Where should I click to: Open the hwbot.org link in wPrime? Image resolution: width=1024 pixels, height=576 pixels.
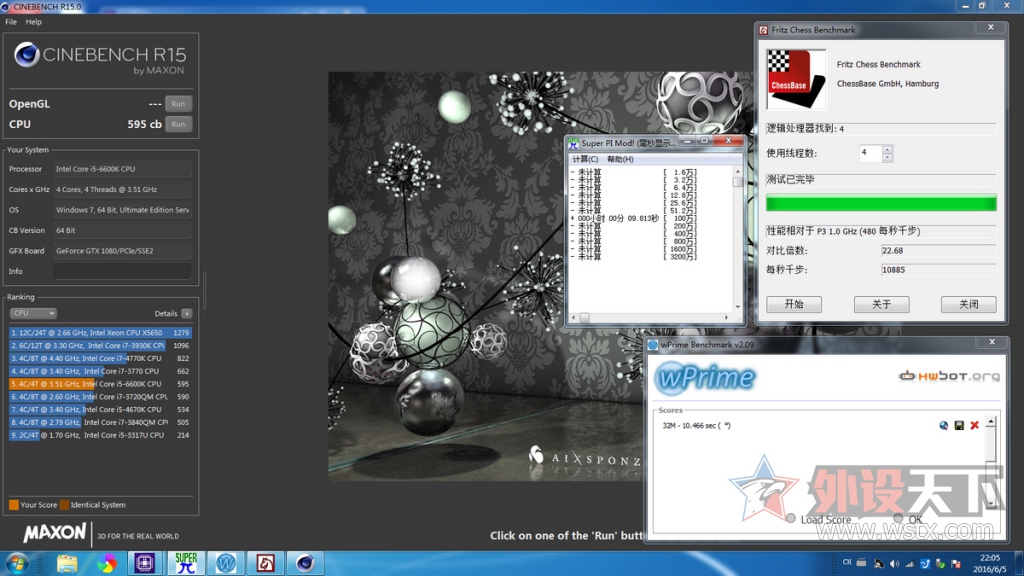tap(950, 376)
